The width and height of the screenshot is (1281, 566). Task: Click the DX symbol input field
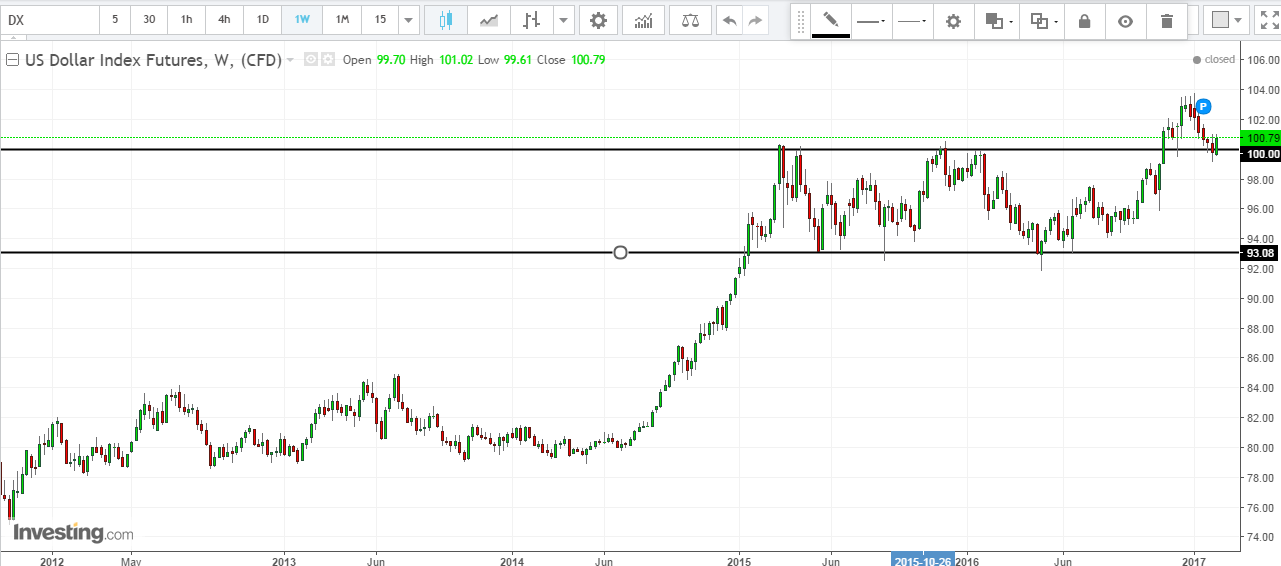(50, 19)
